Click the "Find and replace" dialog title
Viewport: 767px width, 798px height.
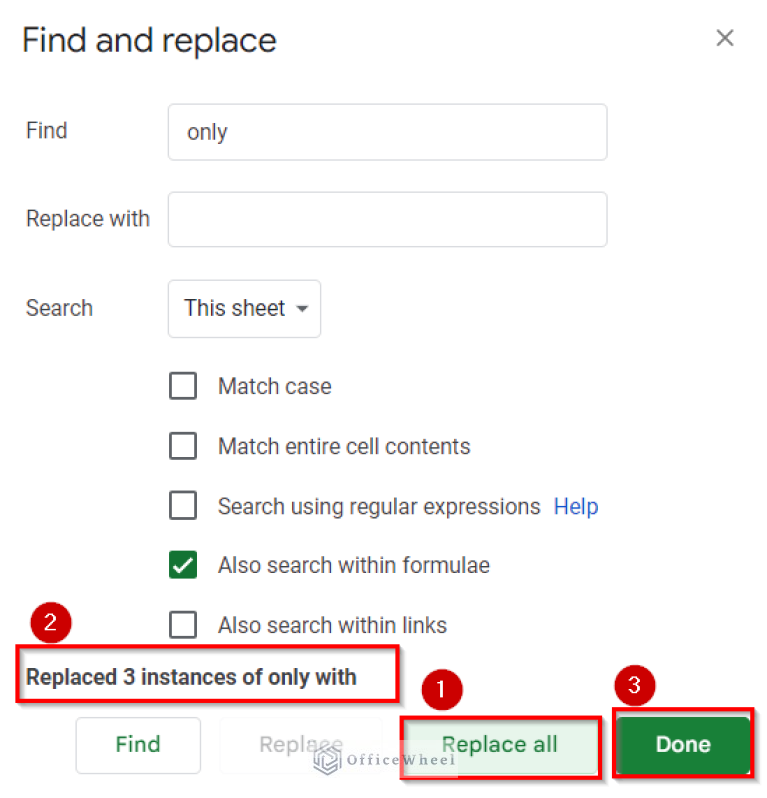pyautogui.click(x=149, y=41)
